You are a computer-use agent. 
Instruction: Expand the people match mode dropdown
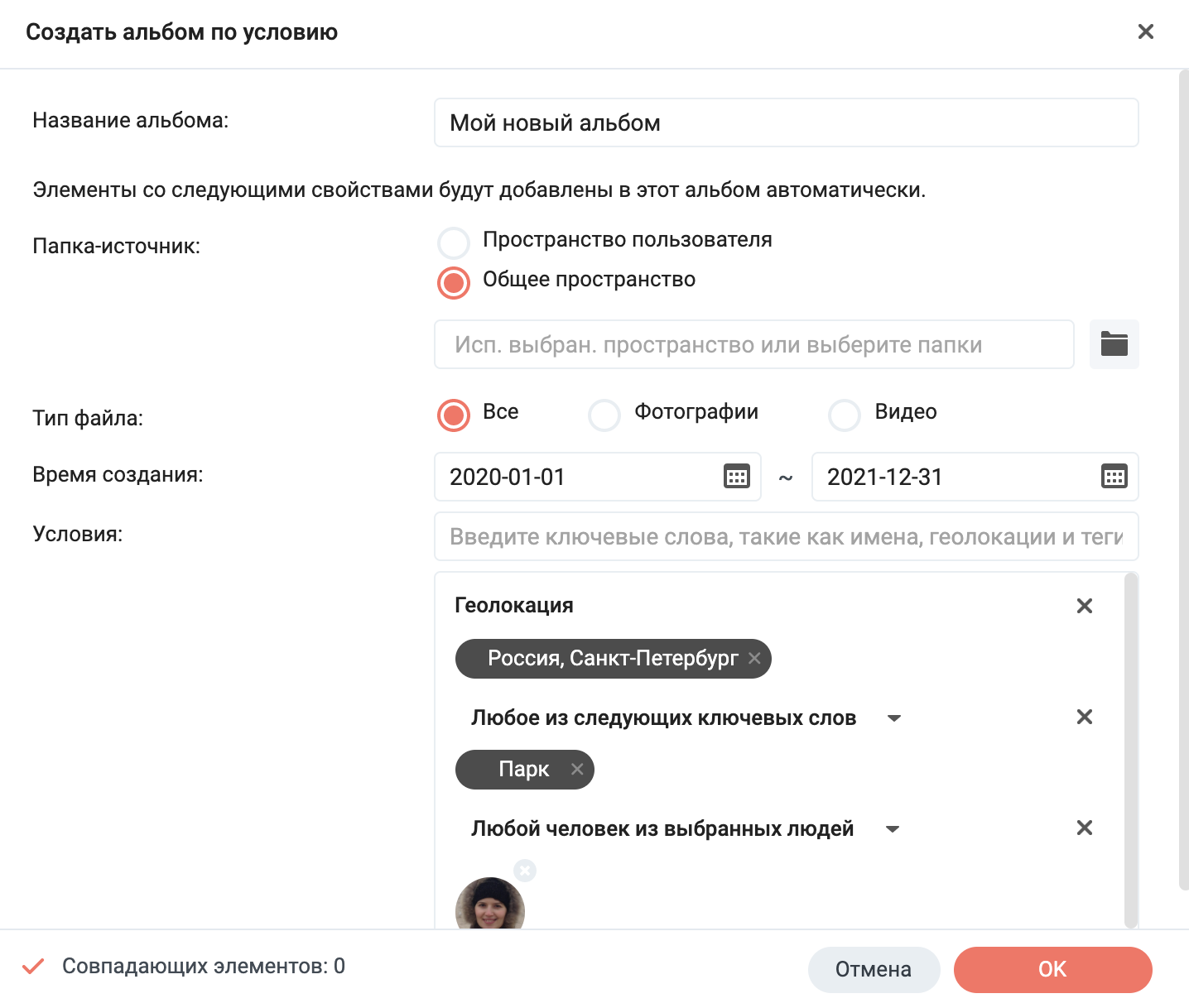[892, 829]
